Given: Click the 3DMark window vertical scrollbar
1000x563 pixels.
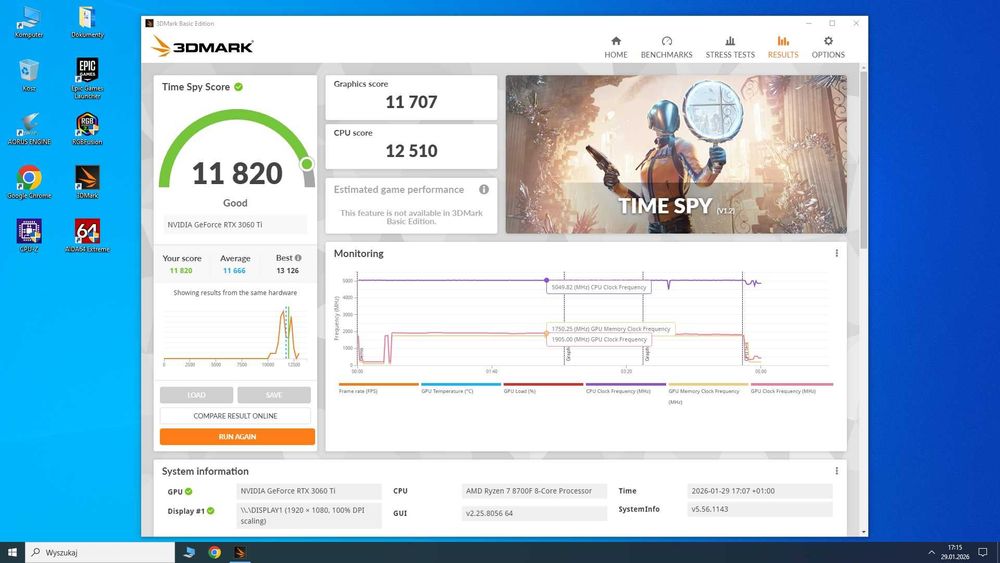Looking at the screenshot, I should 864,159.
